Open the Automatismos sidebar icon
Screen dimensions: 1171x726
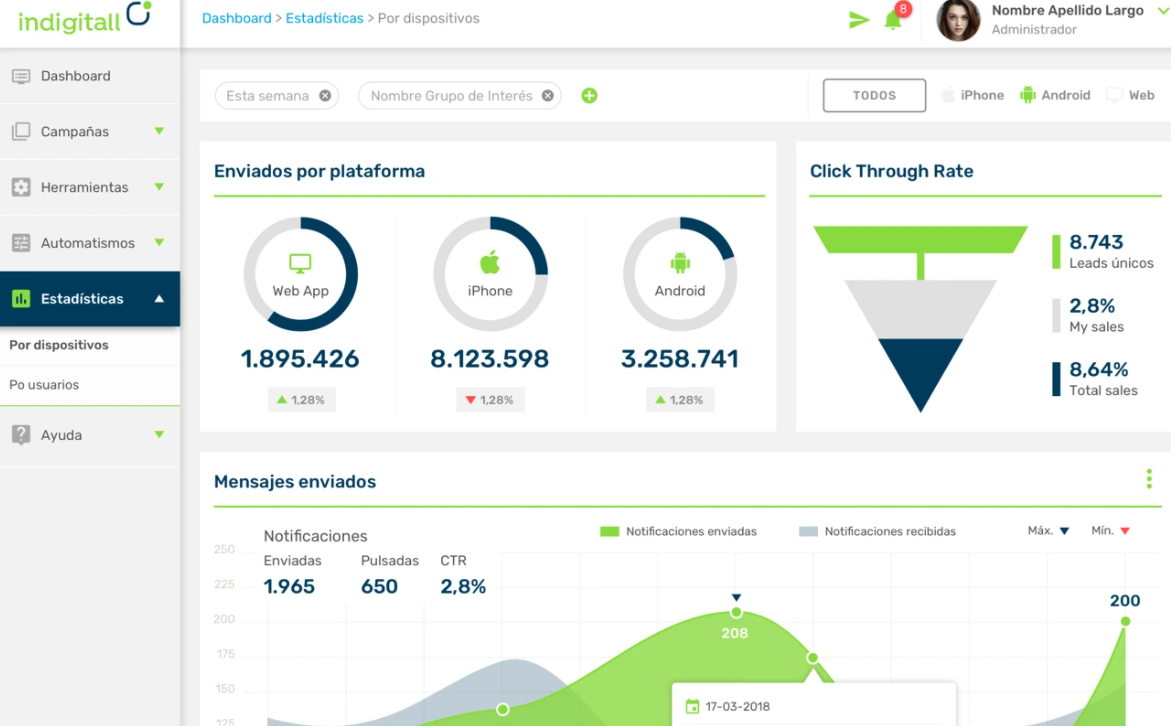tap(20, 242)
